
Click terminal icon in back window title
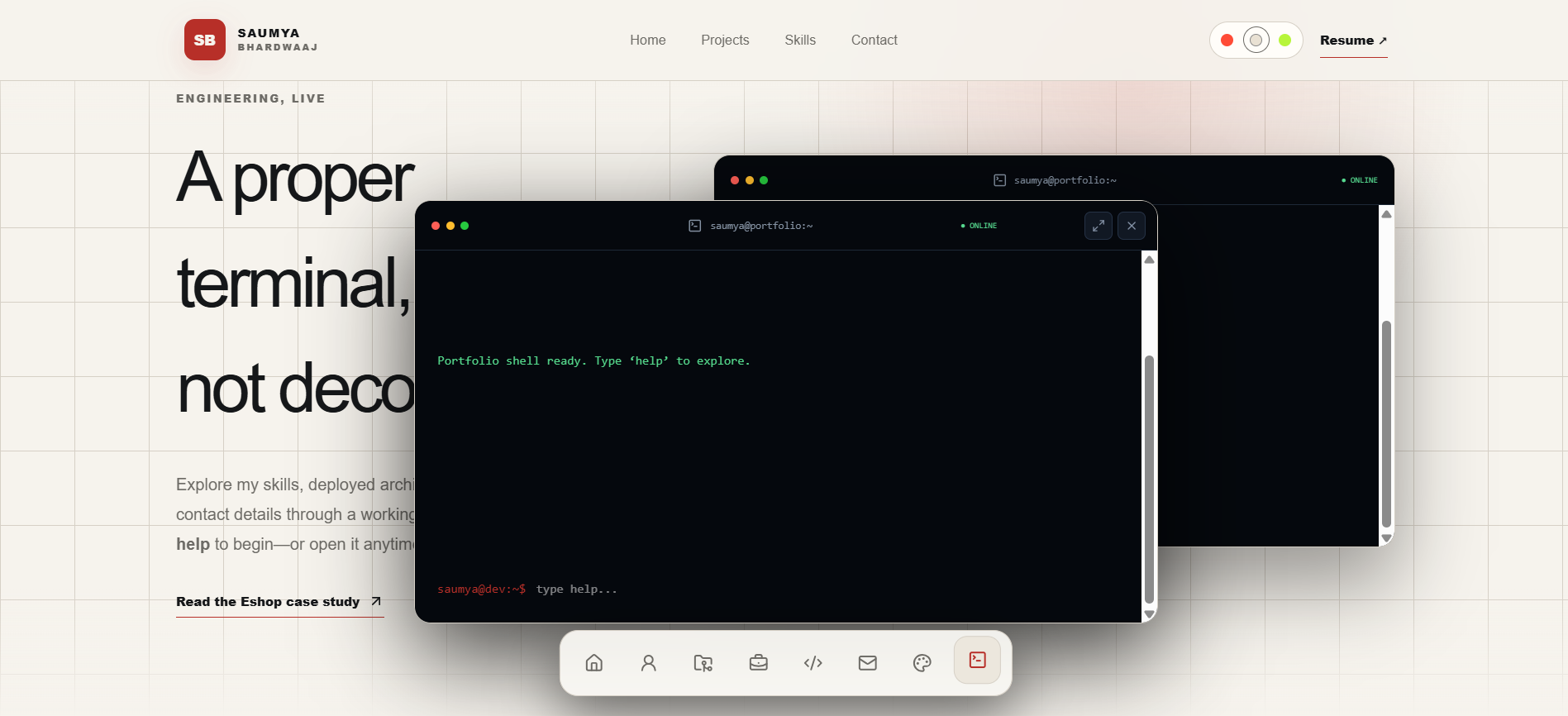click(x=999, y=180)
